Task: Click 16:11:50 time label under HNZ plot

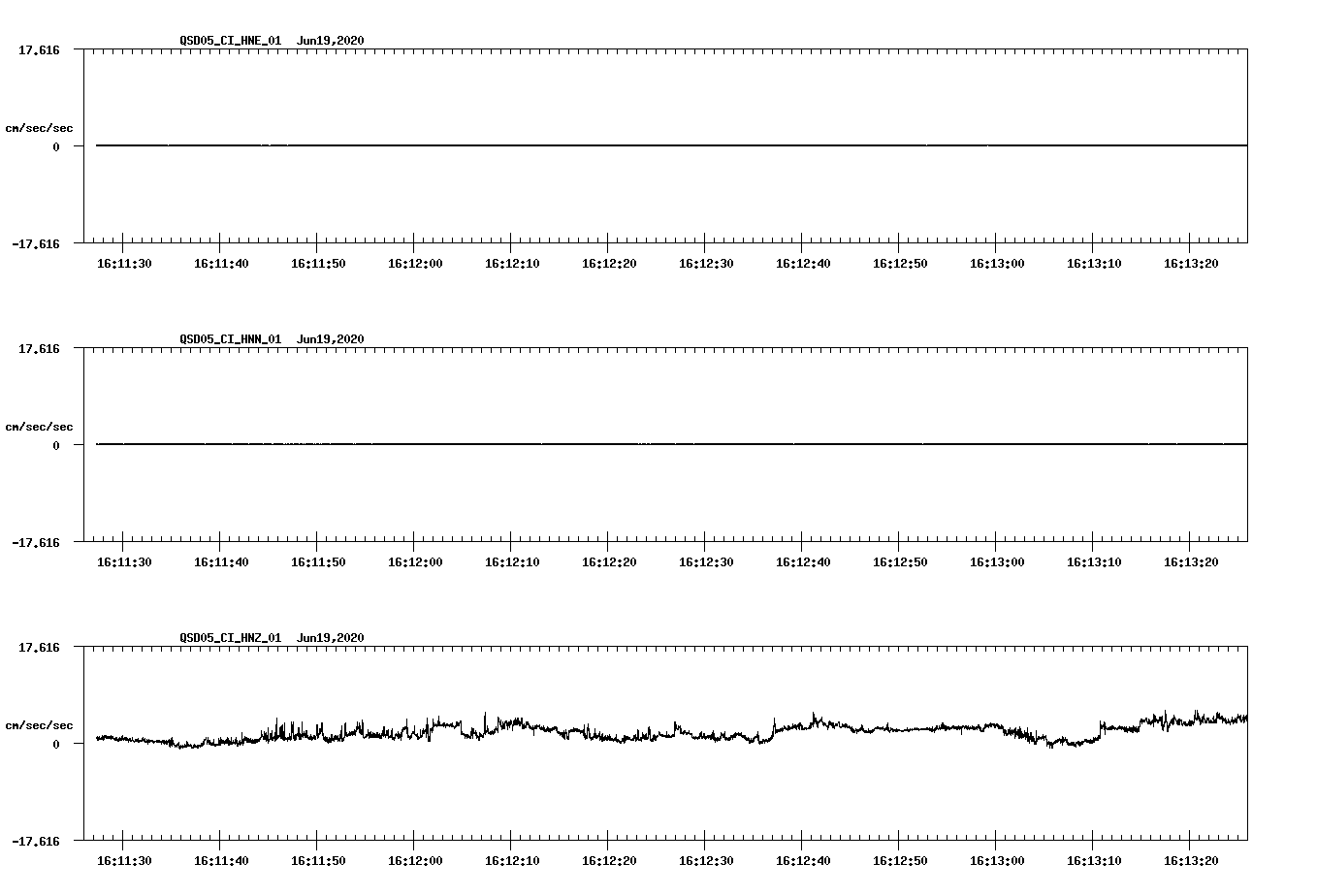Action: click(318, 861)
